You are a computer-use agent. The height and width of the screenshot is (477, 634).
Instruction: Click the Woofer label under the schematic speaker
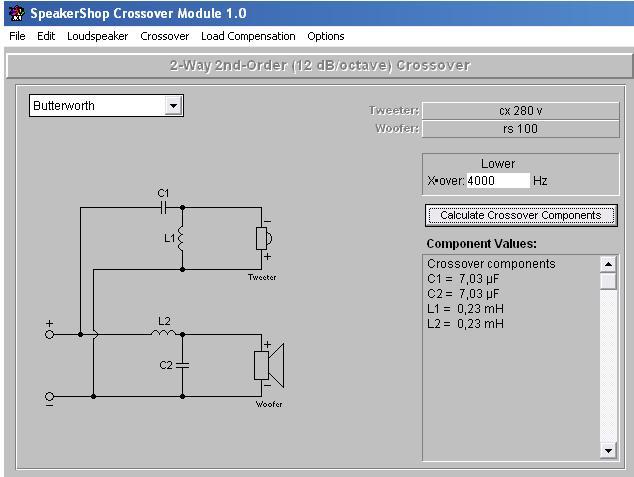click(269, 404)
